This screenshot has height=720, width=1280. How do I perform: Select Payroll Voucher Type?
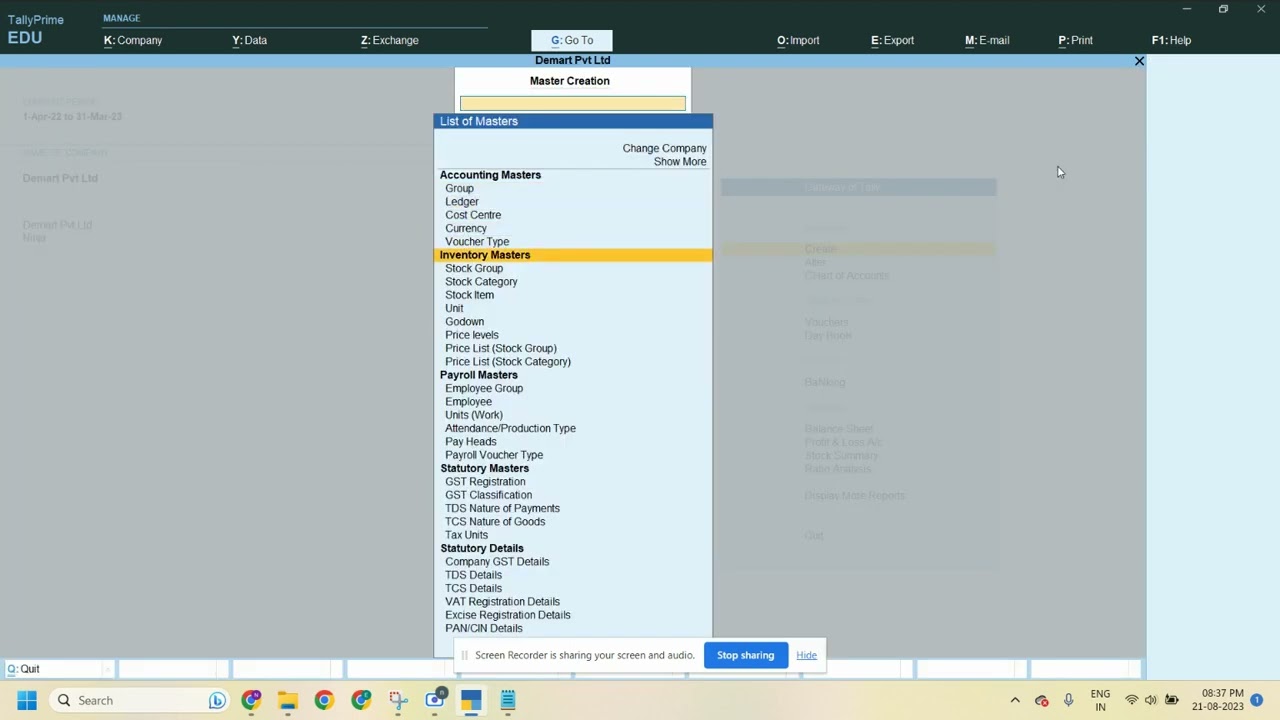(x=494, y=455)
